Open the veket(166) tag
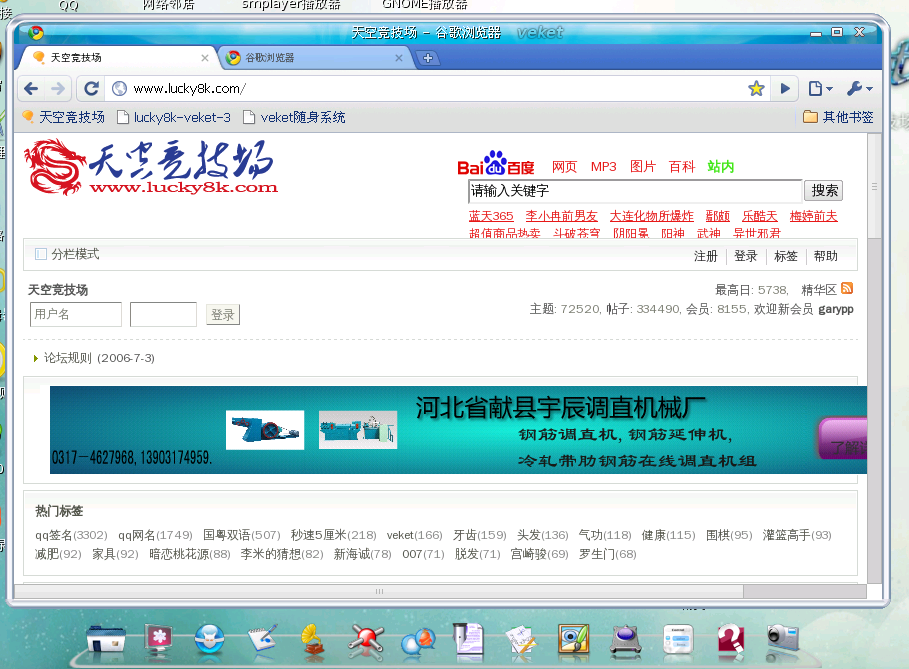909x669 pixels. click(414, 535)
